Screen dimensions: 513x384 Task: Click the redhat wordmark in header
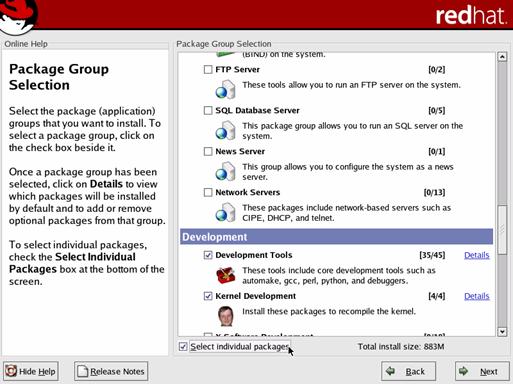471,15
